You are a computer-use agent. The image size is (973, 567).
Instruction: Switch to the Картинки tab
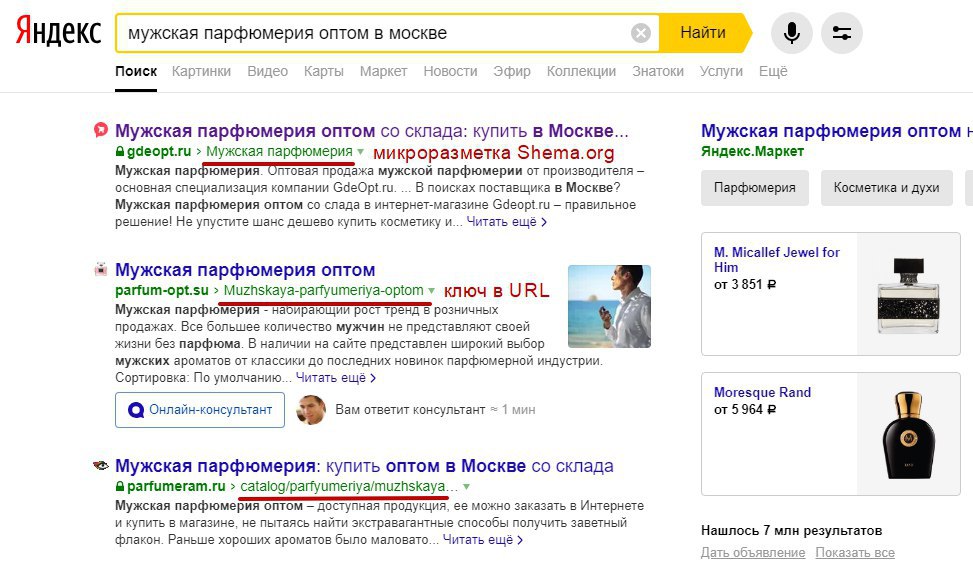(x=201, y=71)
